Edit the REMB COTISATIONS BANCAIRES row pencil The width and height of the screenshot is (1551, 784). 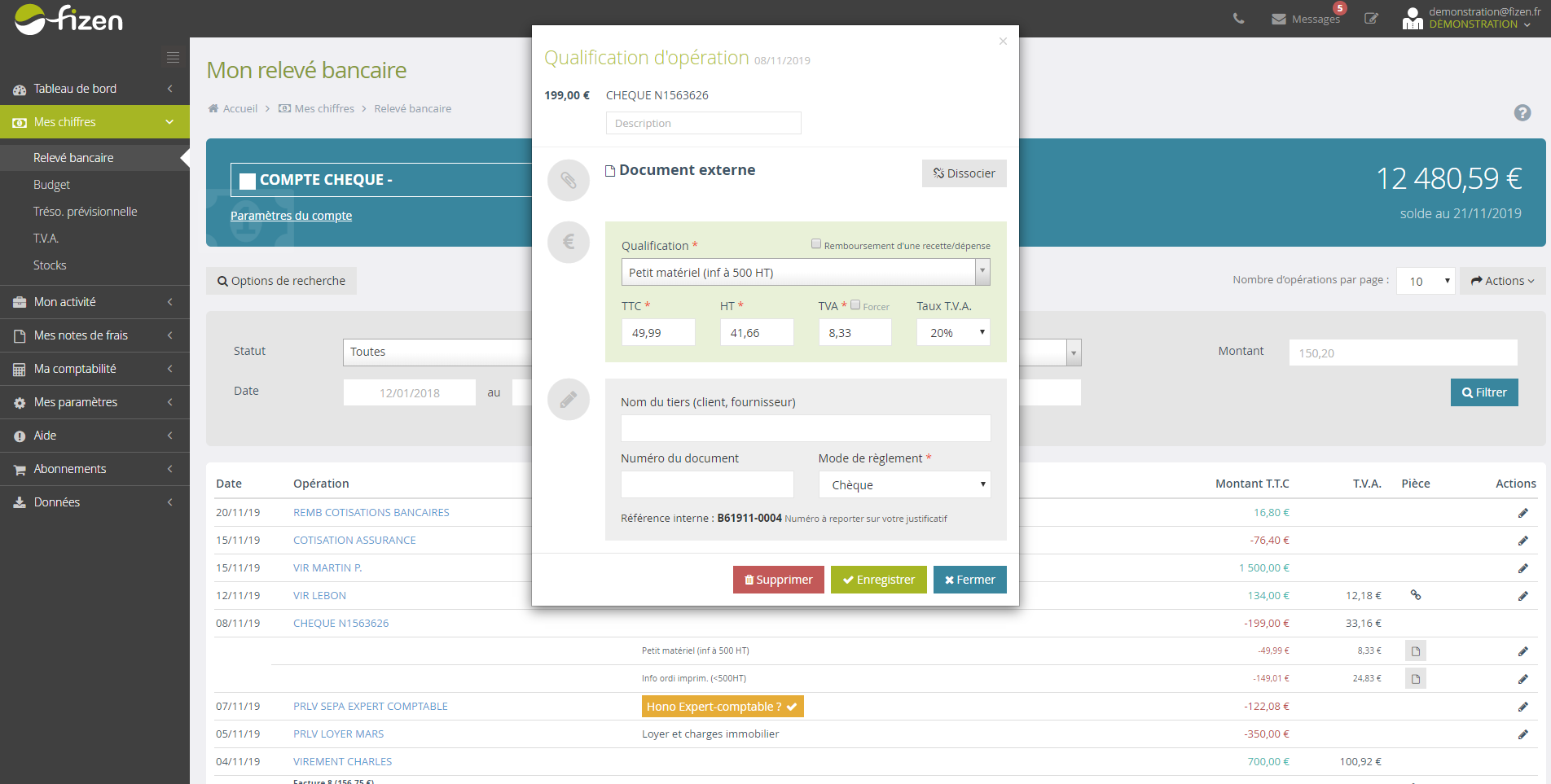coord(1522,513)
